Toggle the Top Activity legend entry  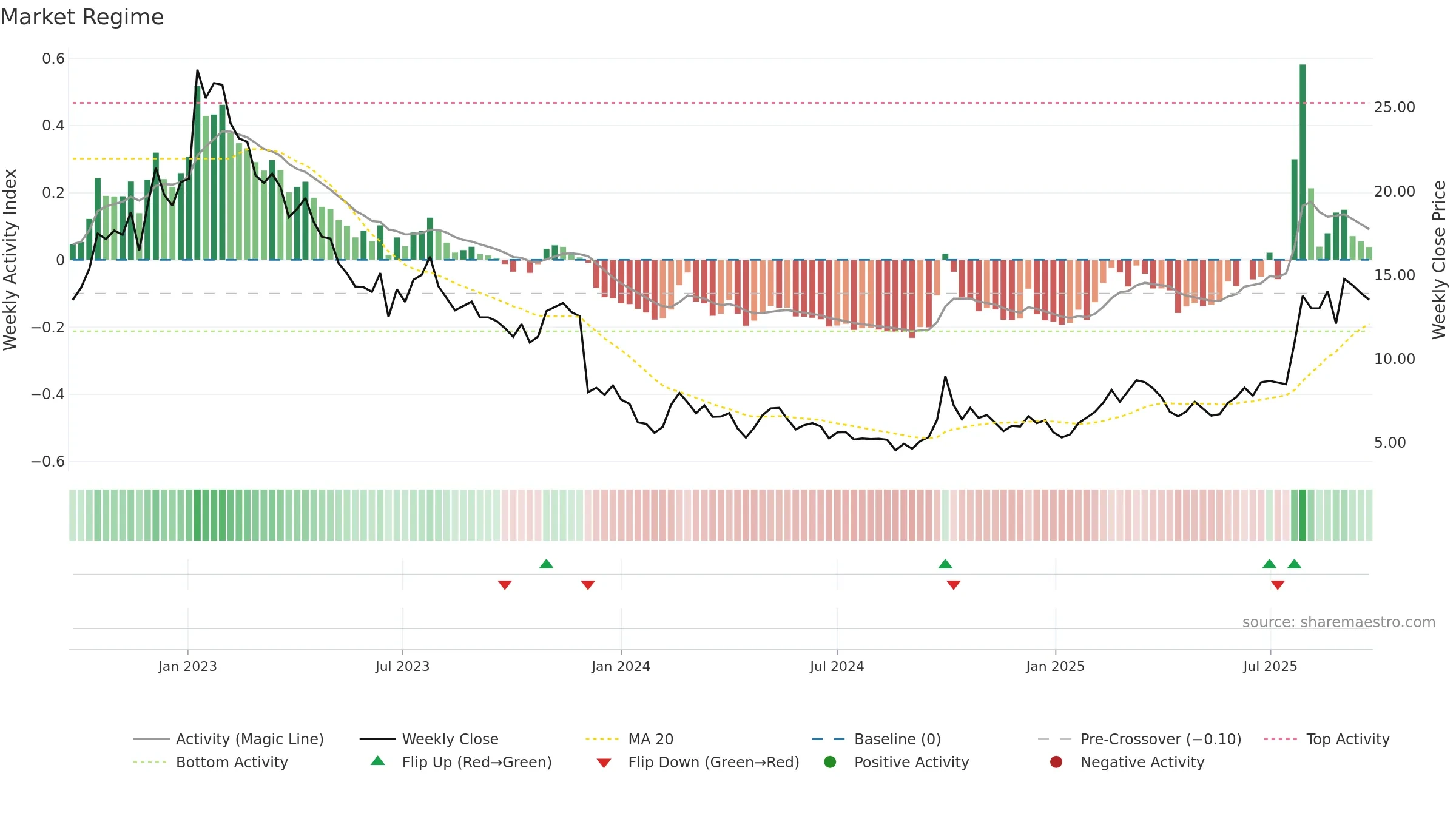click(x=1327, y=739)
